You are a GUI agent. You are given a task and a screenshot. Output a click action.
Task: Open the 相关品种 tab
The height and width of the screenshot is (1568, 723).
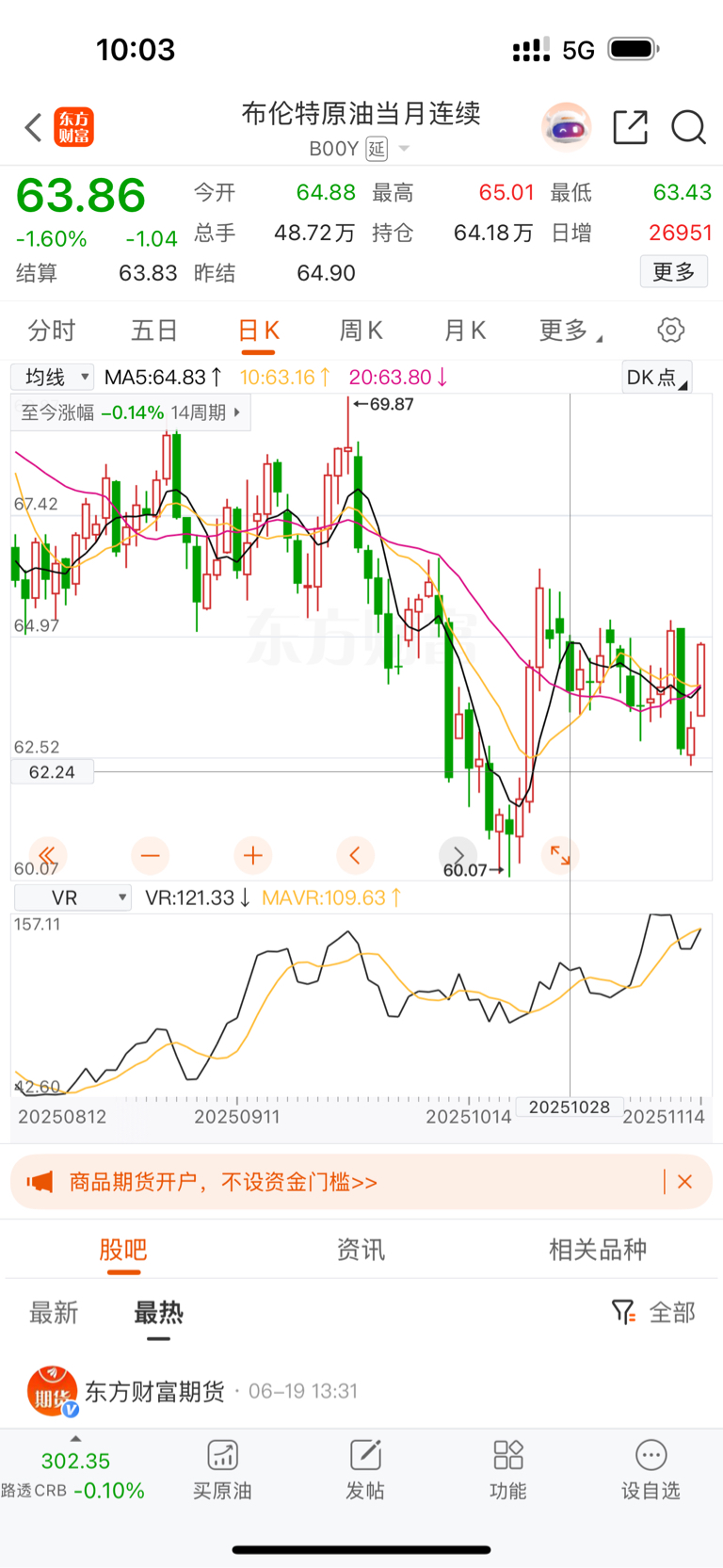598,1250
